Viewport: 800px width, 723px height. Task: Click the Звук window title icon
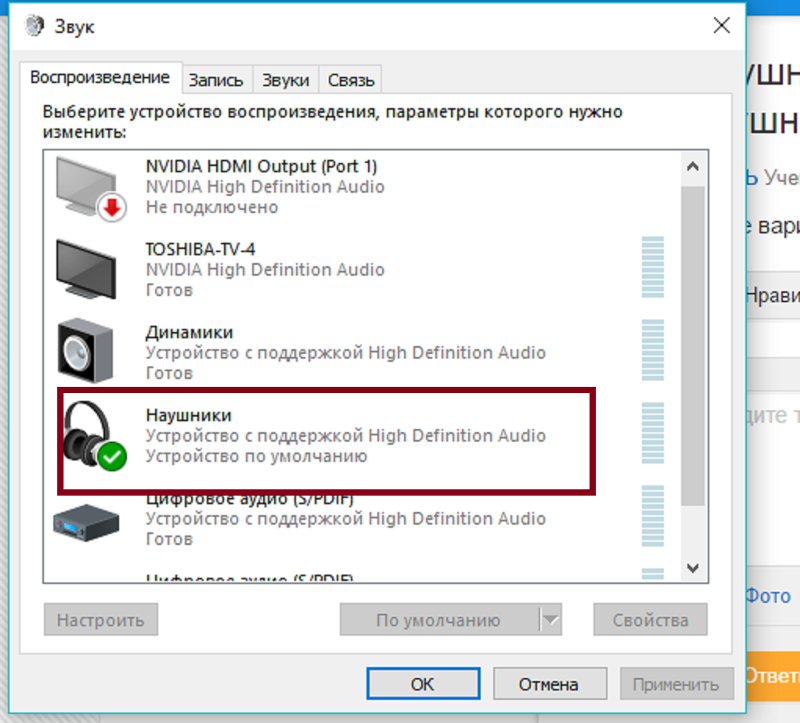(x=34, y=26)
